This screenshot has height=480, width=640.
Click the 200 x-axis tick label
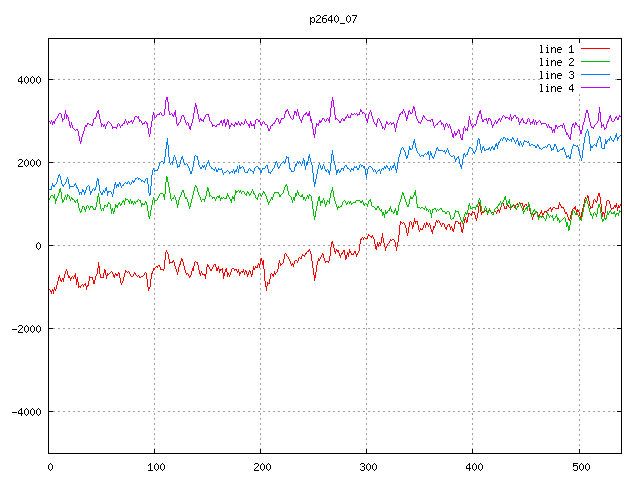pos(261,466)
